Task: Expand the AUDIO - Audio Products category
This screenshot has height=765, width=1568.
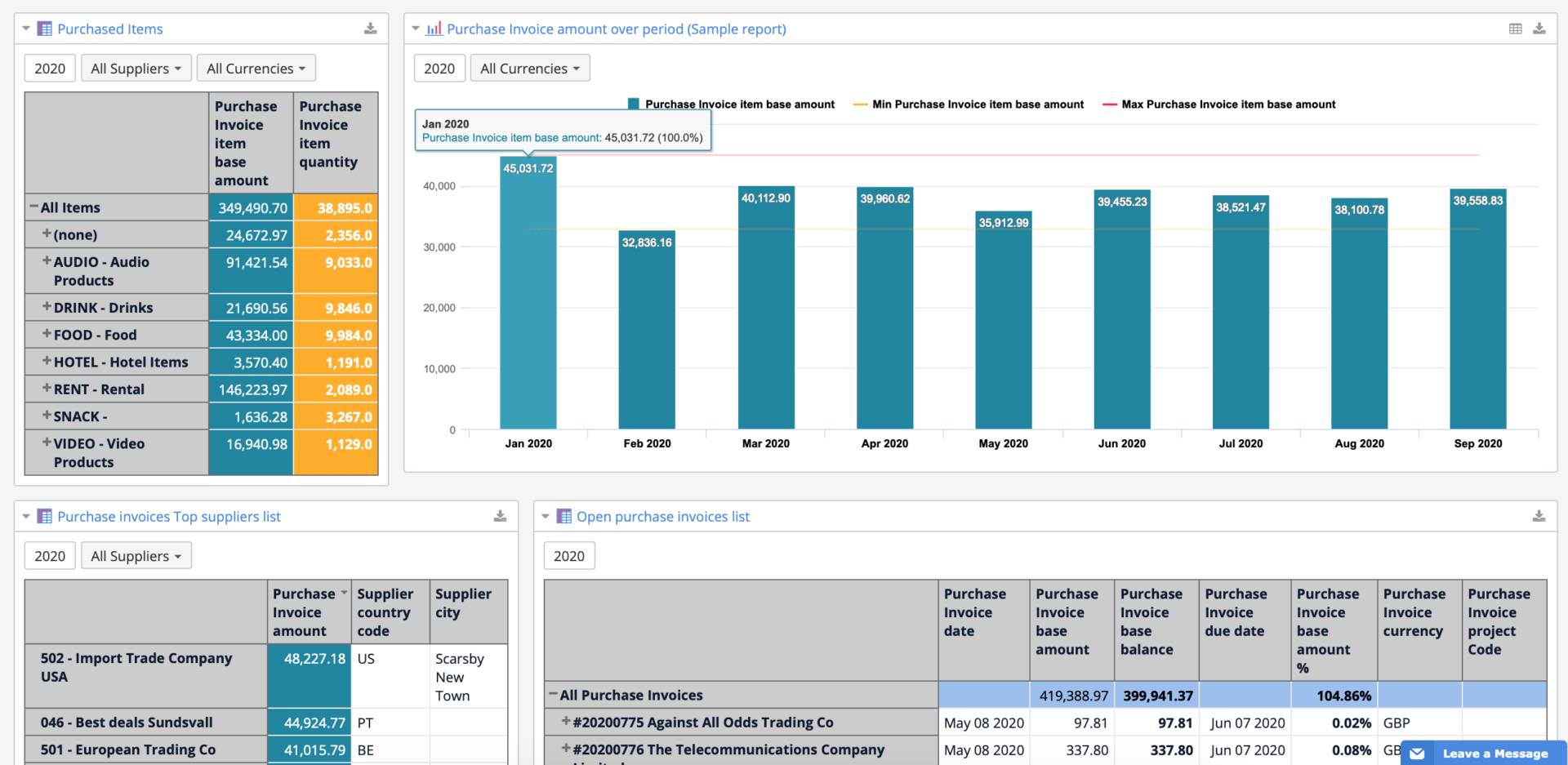Action: [47, 260]
